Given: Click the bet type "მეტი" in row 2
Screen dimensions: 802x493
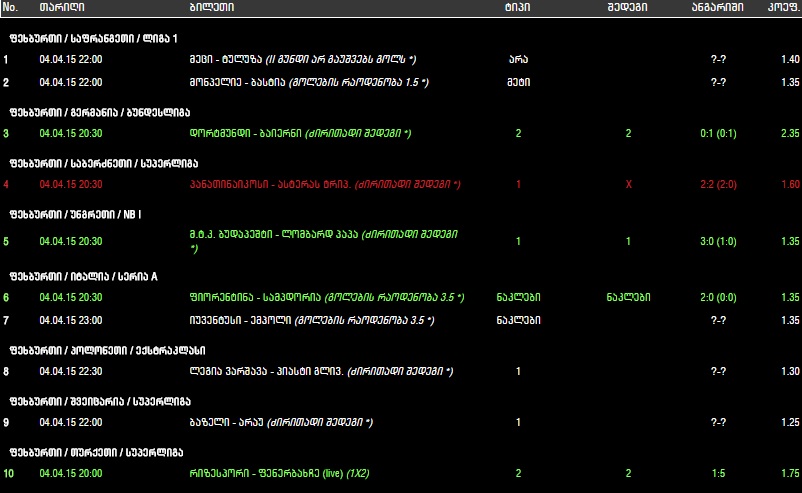Looking at the screenshot, I should pyautogui.click(x=518, y=82).
